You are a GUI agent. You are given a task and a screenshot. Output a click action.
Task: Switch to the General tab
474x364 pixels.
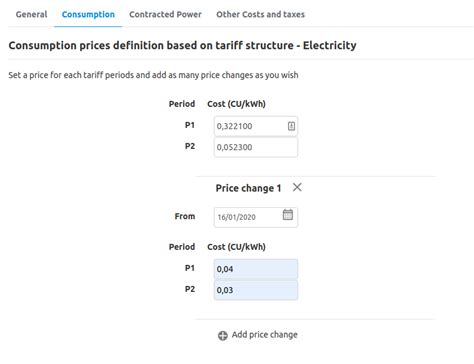tap(31, 14)
